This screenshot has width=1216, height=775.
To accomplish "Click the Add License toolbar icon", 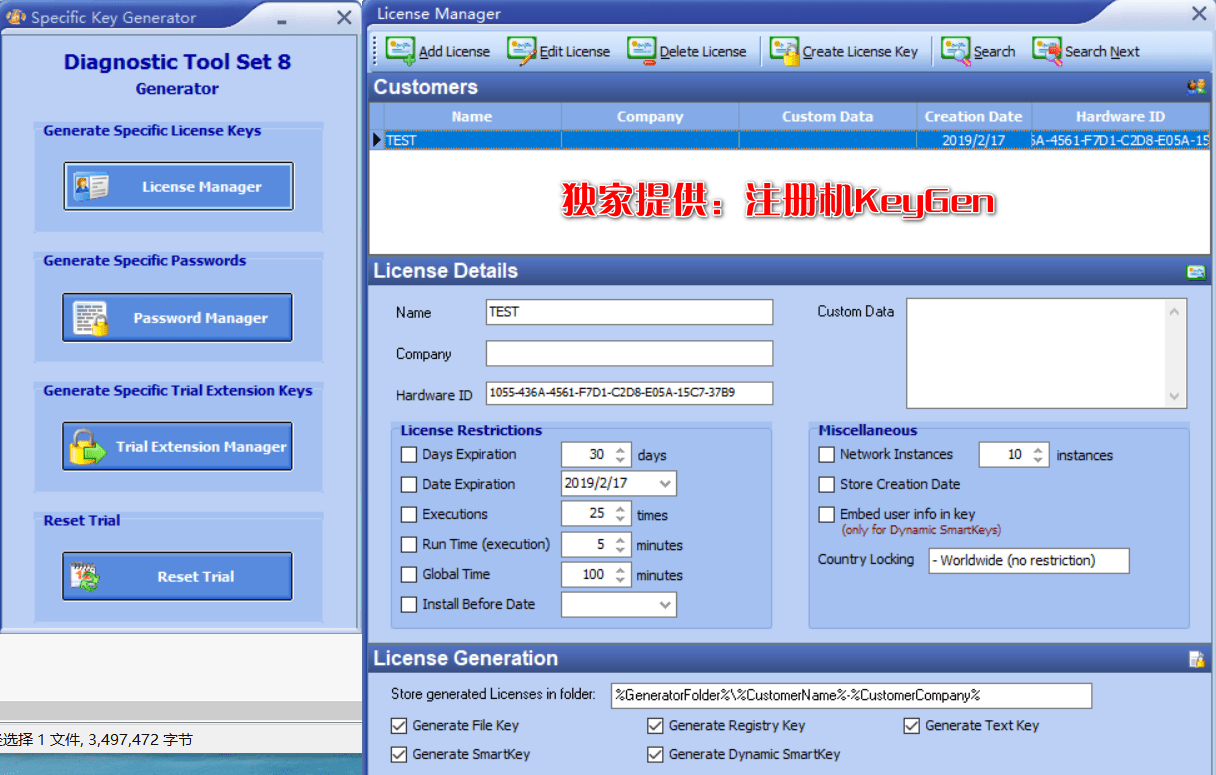I will (x=401, y=51).
